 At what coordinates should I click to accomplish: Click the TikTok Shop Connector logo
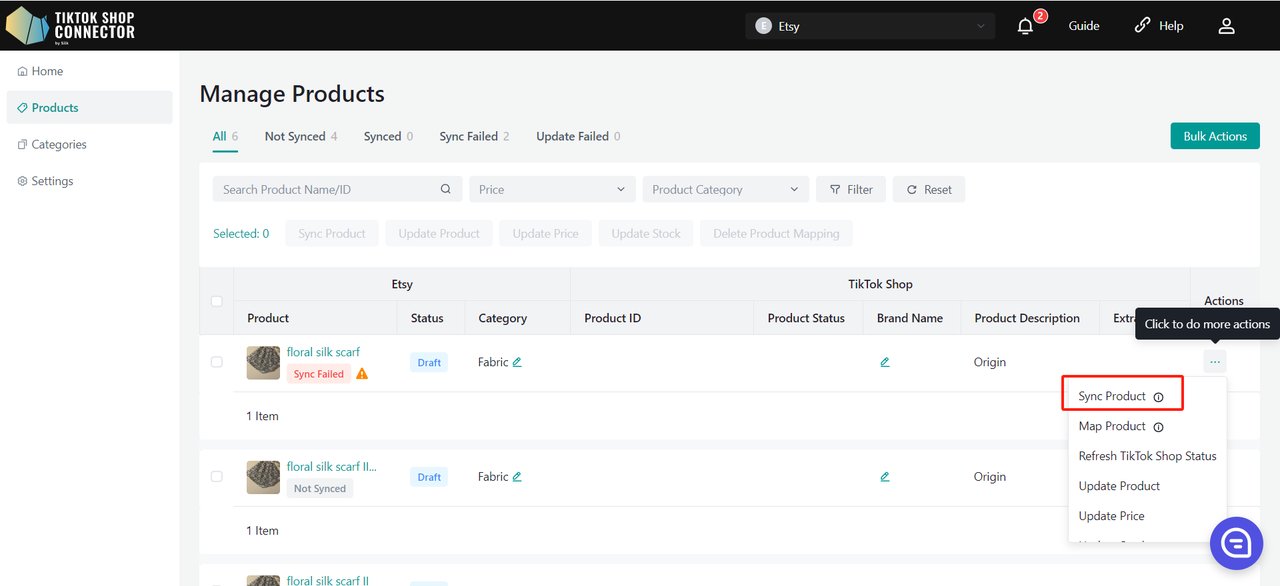tap(70, 26)
